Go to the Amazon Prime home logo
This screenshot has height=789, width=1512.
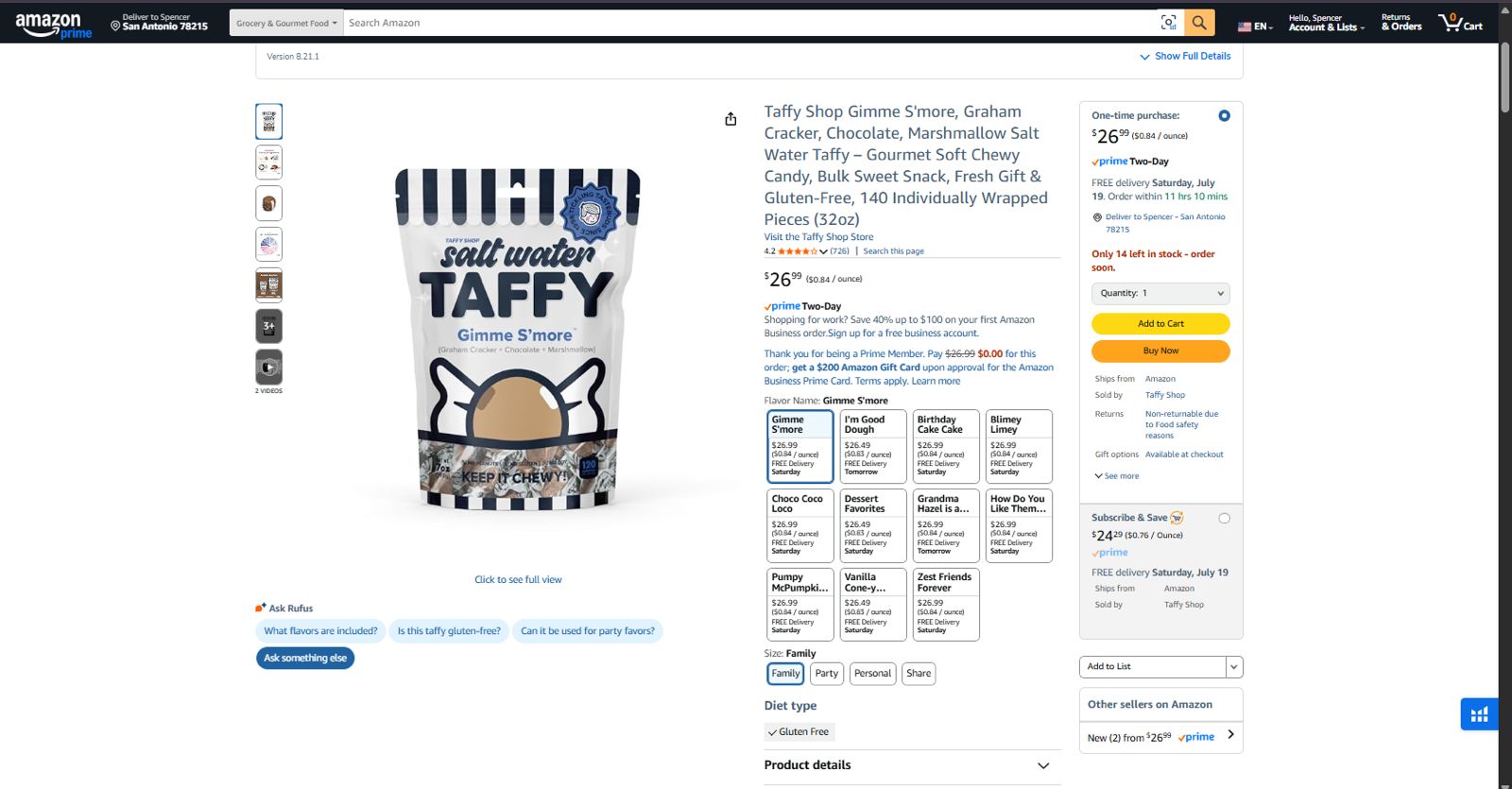(x=53, y=25)
